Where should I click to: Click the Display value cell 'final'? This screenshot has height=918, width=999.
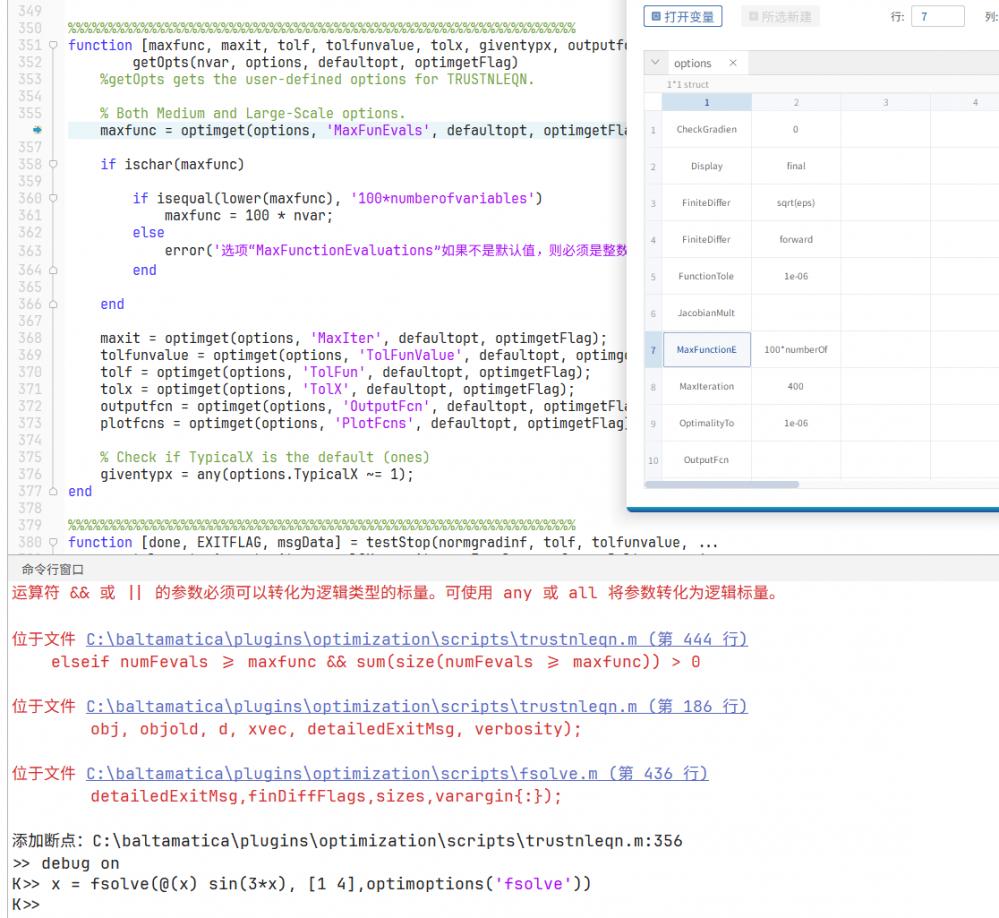[x=795, y=166]
